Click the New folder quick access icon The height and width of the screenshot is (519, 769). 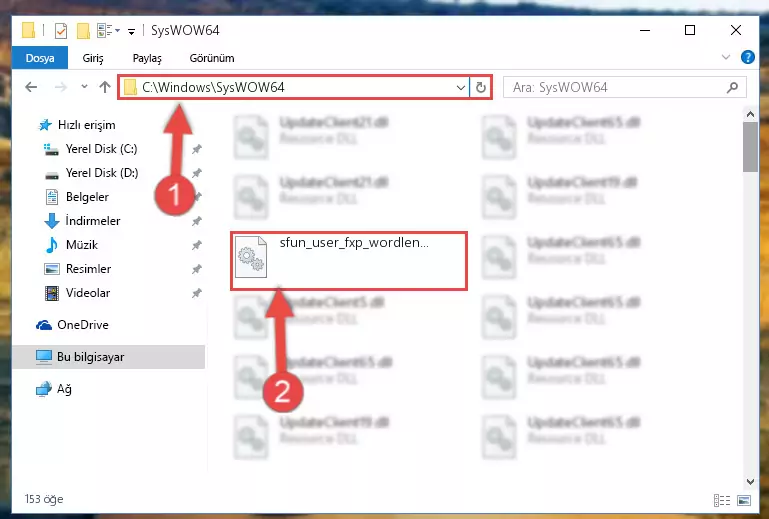click(x=83, y=31)
